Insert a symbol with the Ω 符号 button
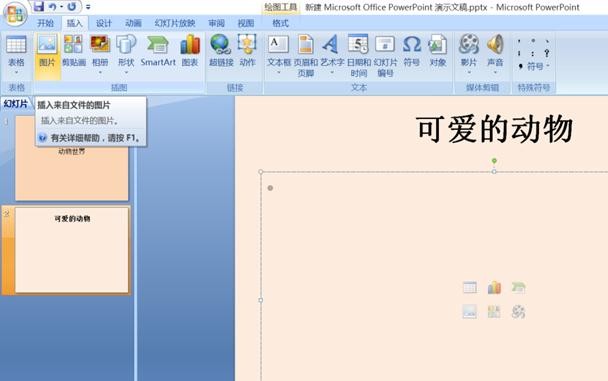The width and height of the screenshot is (608, 381). click(412, 51)
